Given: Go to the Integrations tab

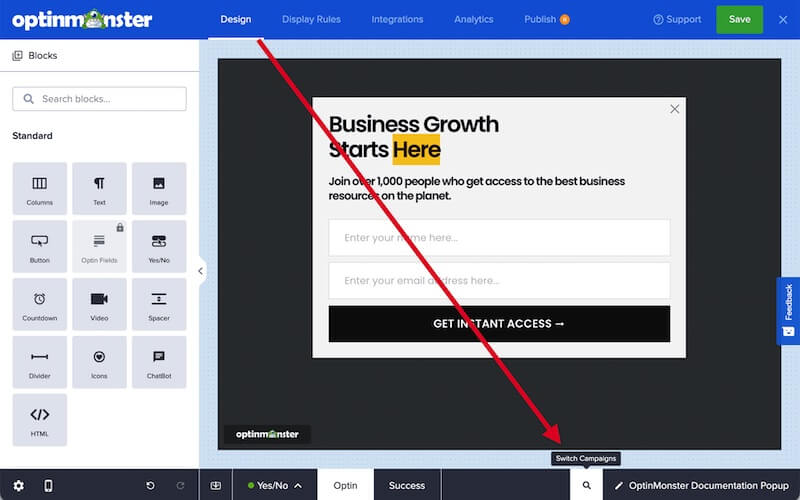Looking at the screenshot, I should coord(397,19).
